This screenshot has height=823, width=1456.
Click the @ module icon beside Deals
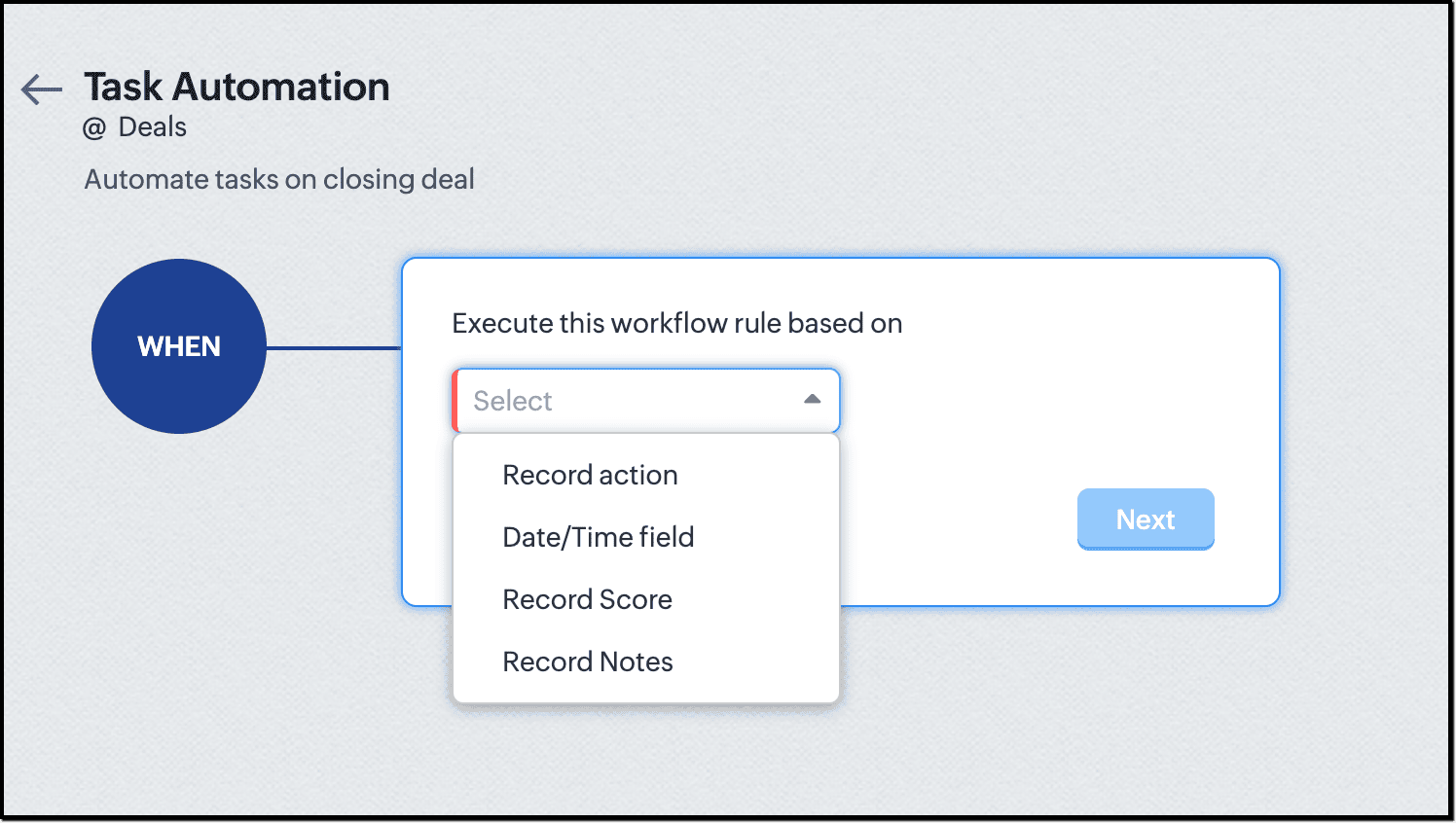click(94, 128)
